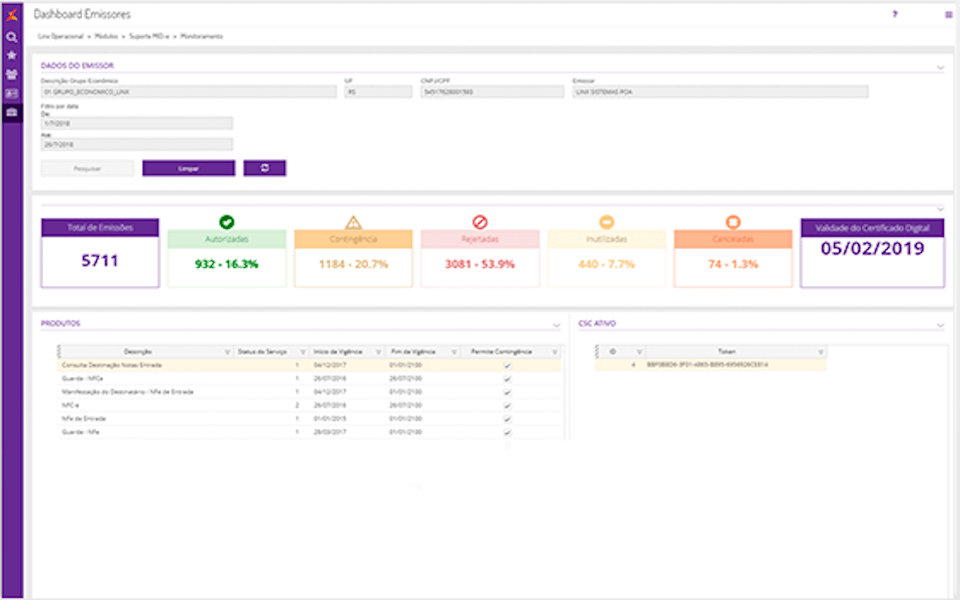Open the ID card icon in sidebar

(x=12, y=94)
